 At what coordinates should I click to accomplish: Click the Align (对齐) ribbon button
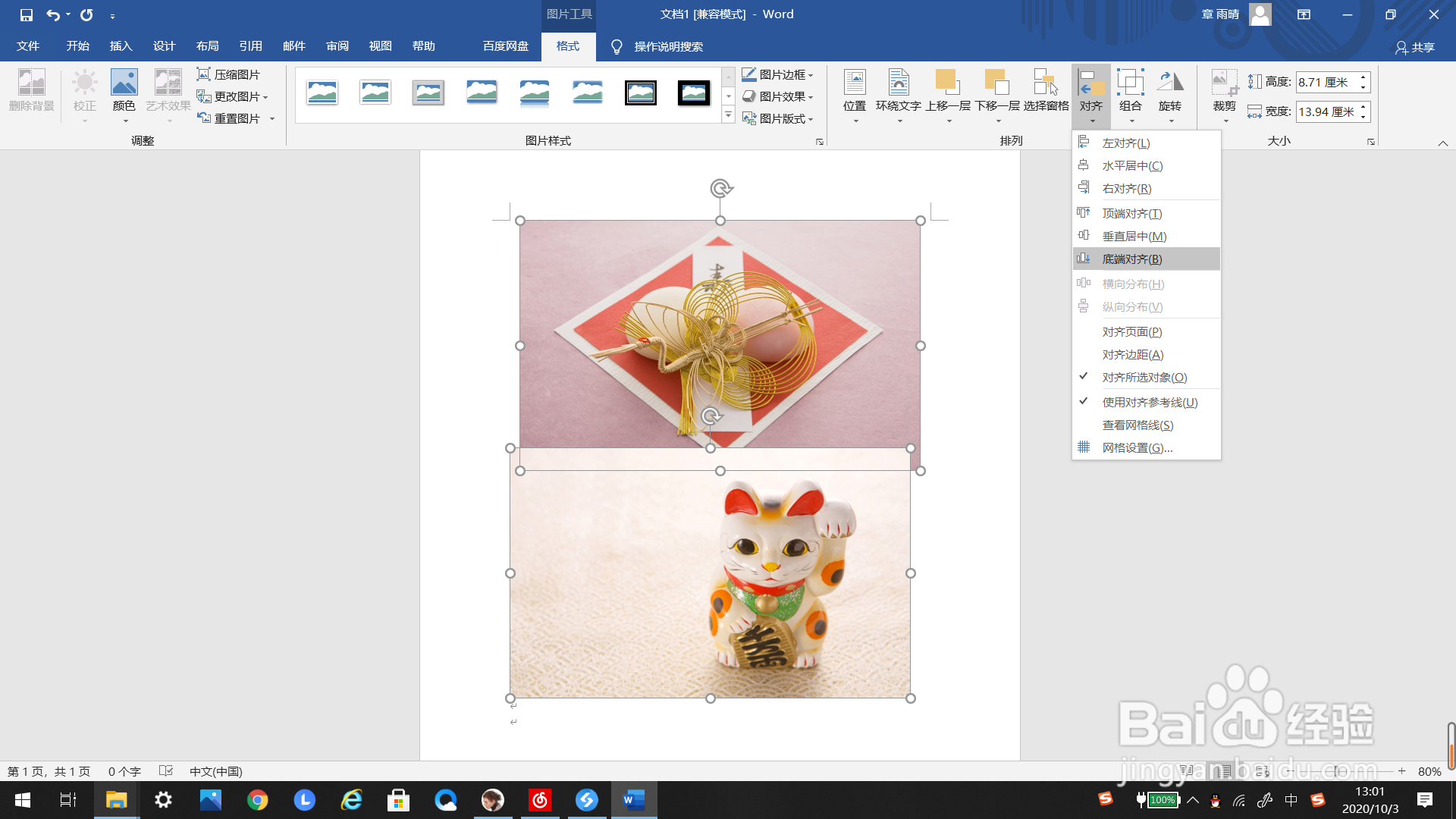1091,95
